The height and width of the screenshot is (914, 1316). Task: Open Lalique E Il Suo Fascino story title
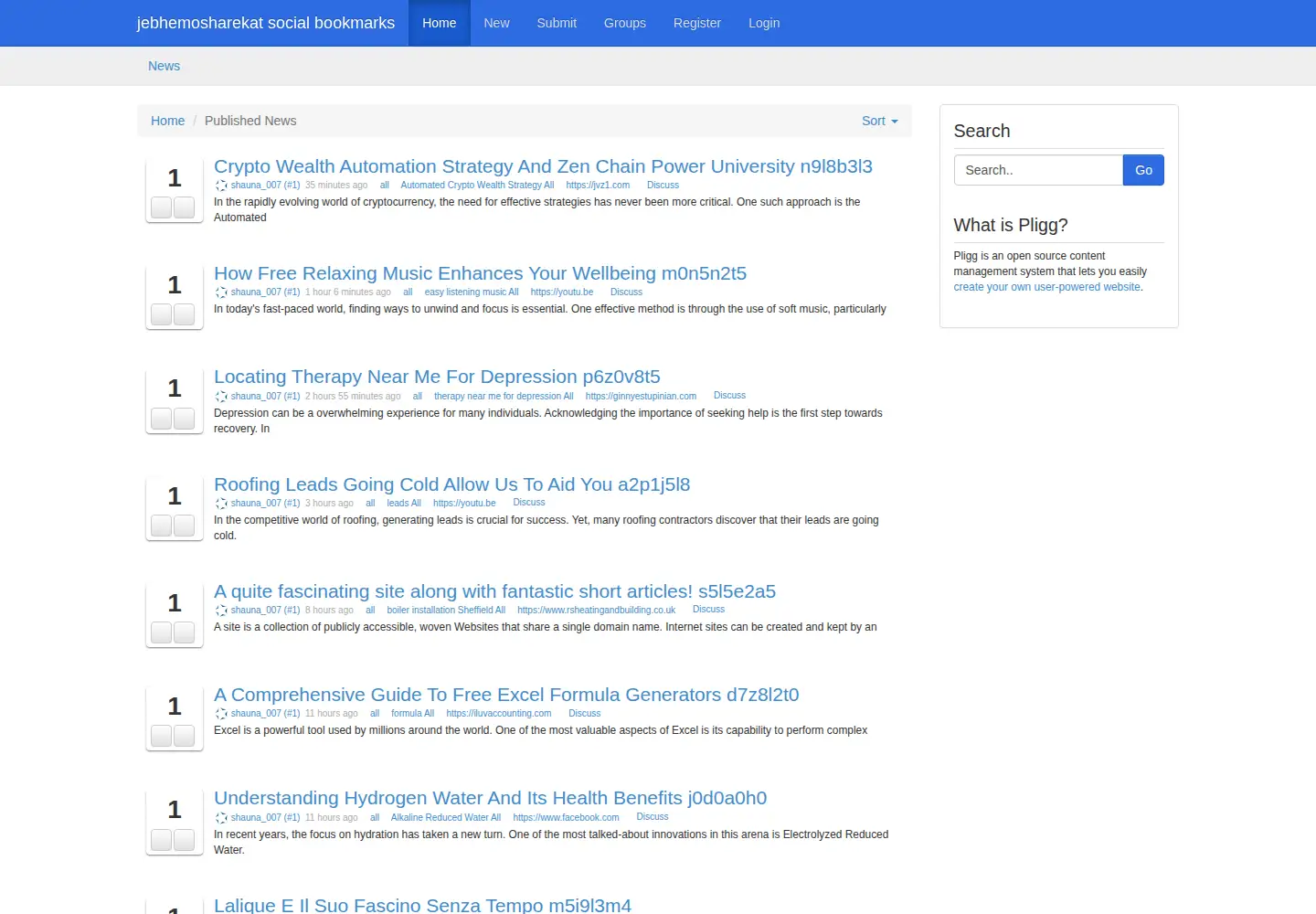(422, 905)
